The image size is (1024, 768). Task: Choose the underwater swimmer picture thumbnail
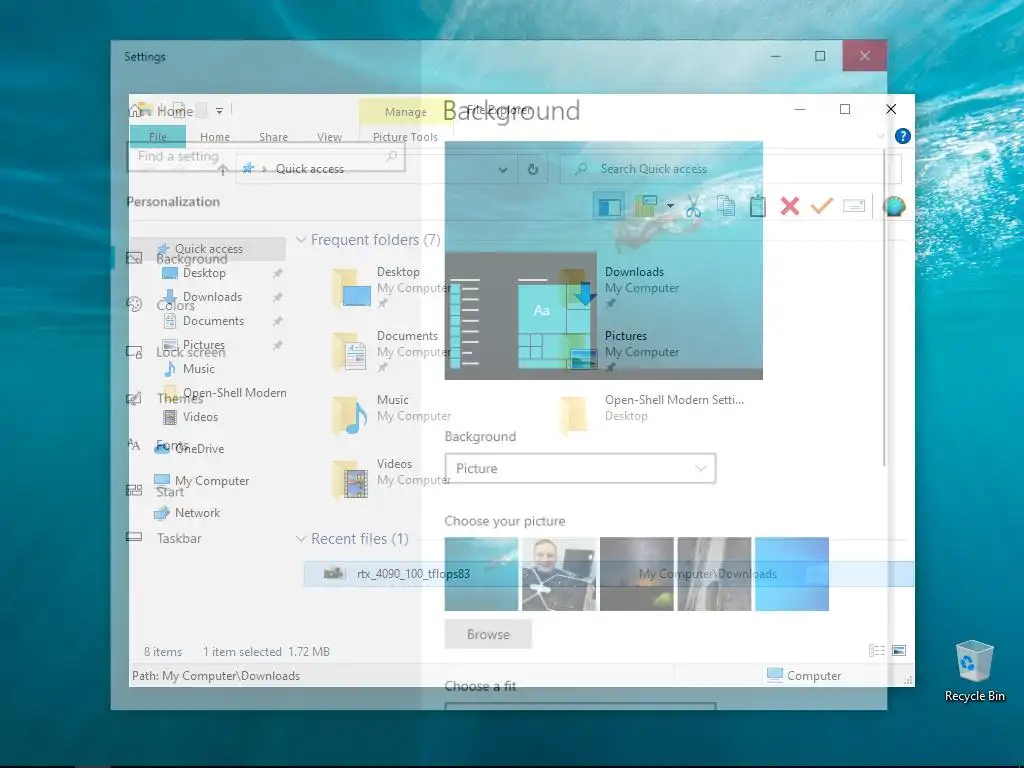tap(481, 574)
